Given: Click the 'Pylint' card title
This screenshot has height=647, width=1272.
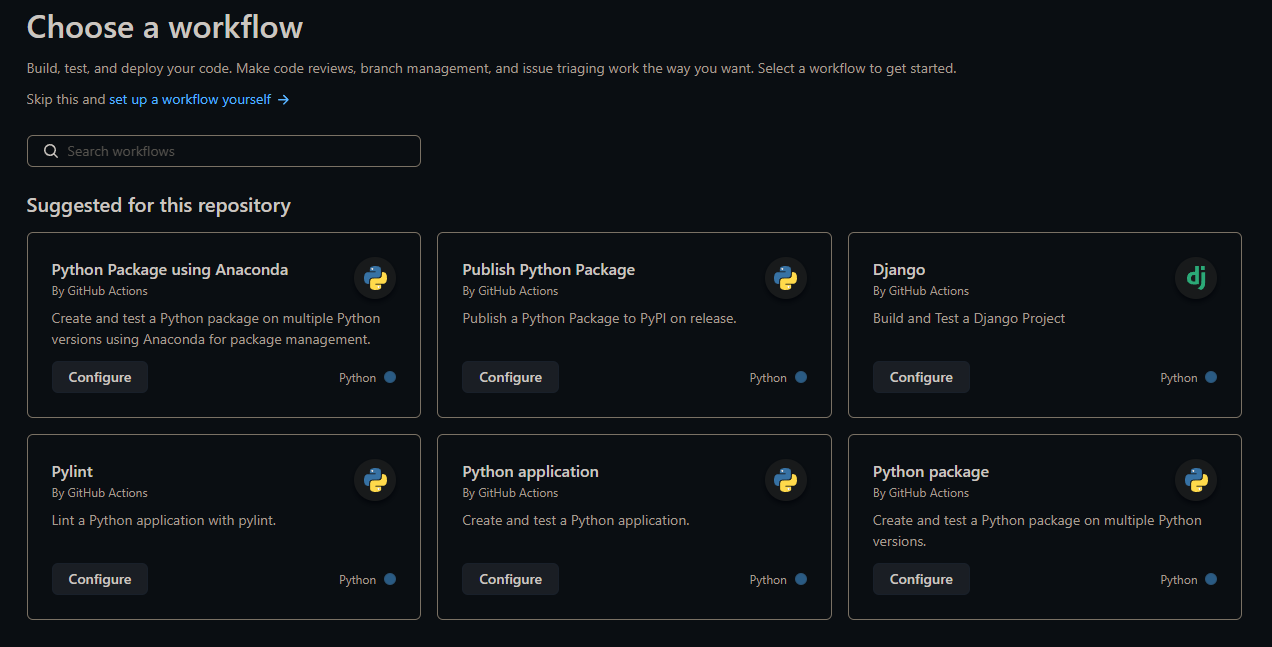Looking at the screenshot, I should coord(72,472).
